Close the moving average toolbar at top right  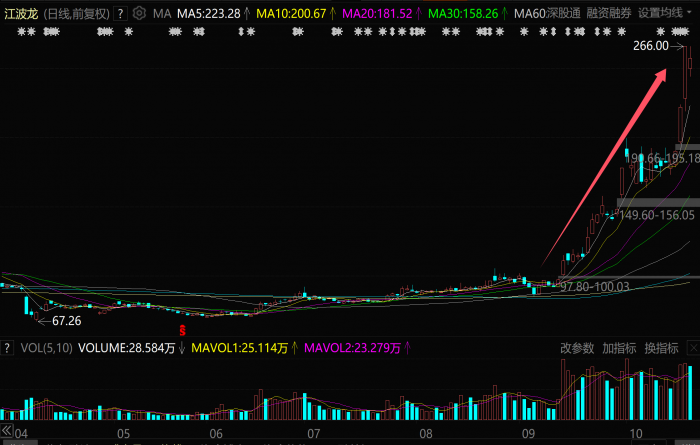point(690,14)
